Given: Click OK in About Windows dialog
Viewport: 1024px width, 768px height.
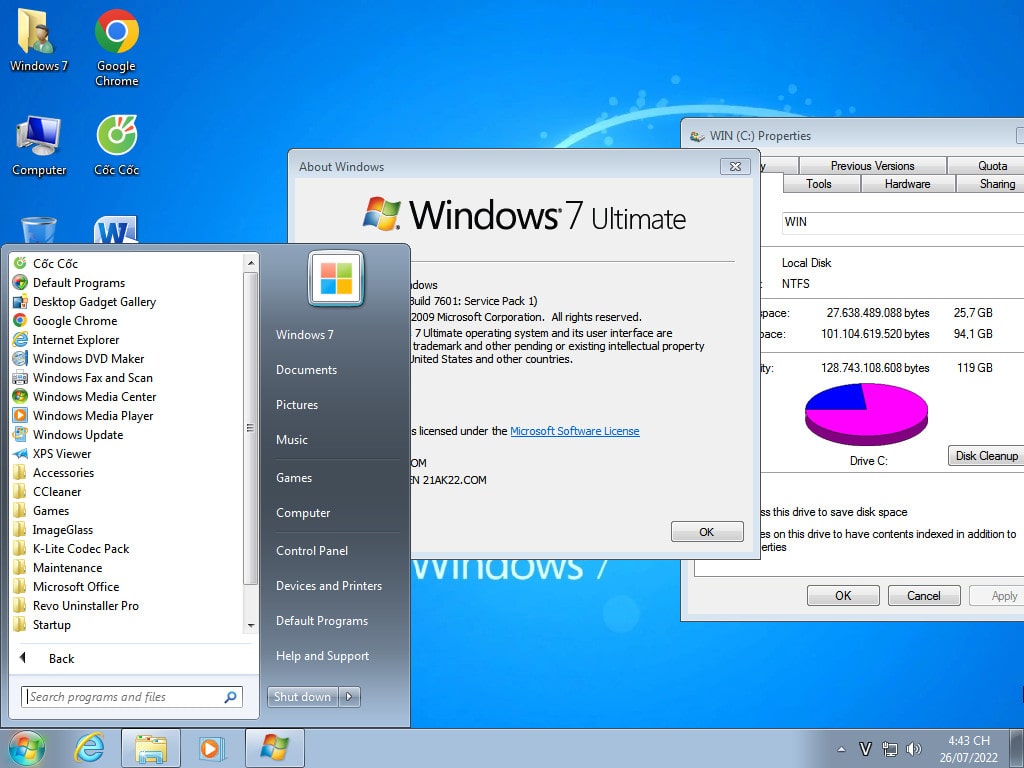Looking at the screenshot, I should click(x=707, y=532).
